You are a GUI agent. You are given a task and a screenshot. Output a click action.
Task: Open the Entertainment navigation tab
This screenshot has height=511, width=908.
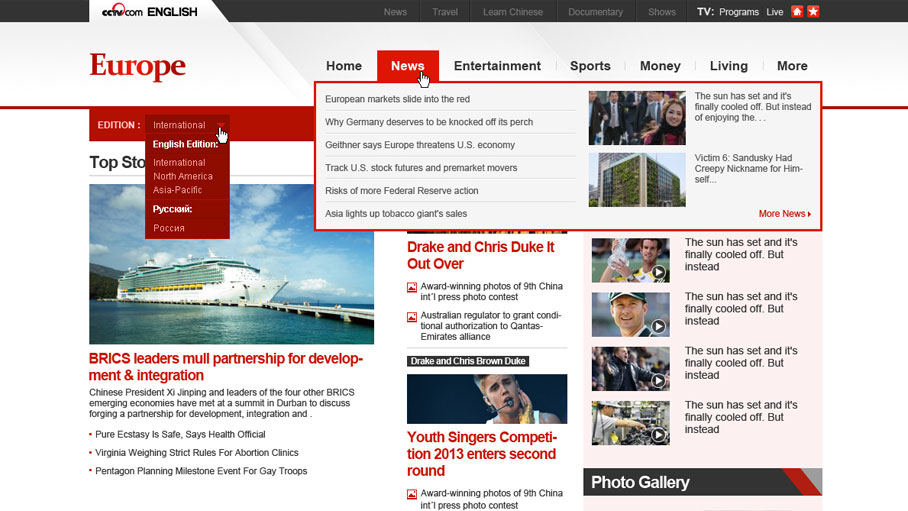pos(497,66)
